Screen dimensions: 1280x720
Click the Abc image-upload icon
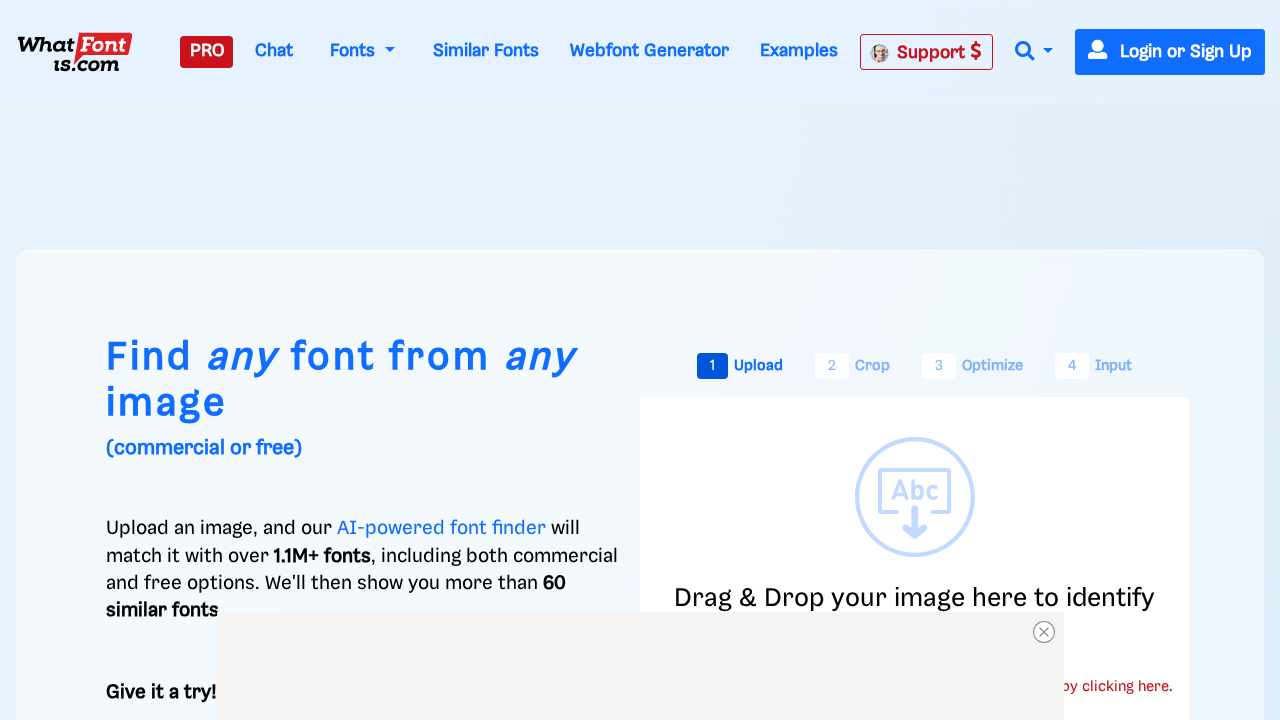(913, 490)
